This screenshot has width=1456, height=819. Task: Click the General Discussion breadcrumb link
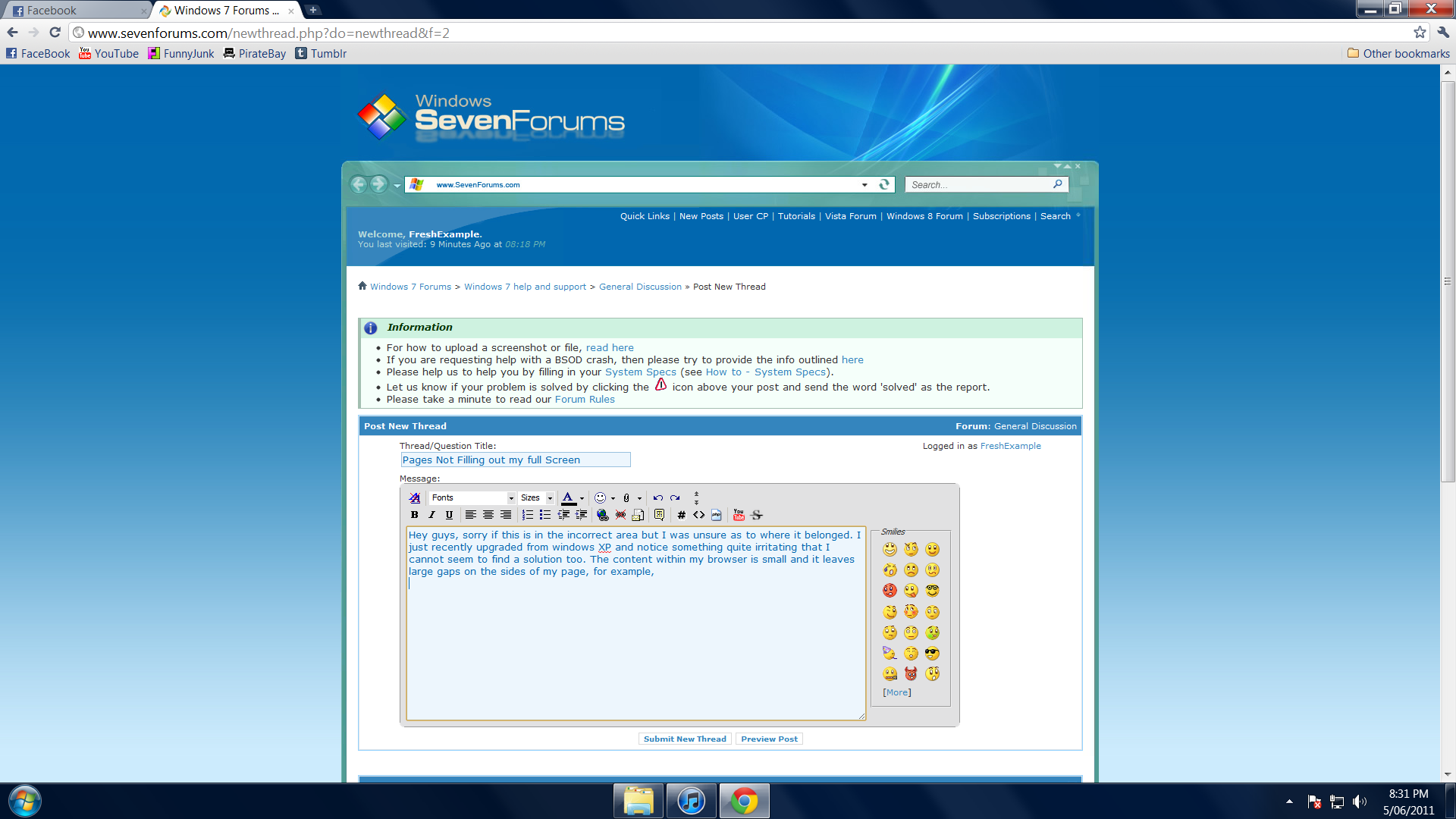tap(640, 287)
